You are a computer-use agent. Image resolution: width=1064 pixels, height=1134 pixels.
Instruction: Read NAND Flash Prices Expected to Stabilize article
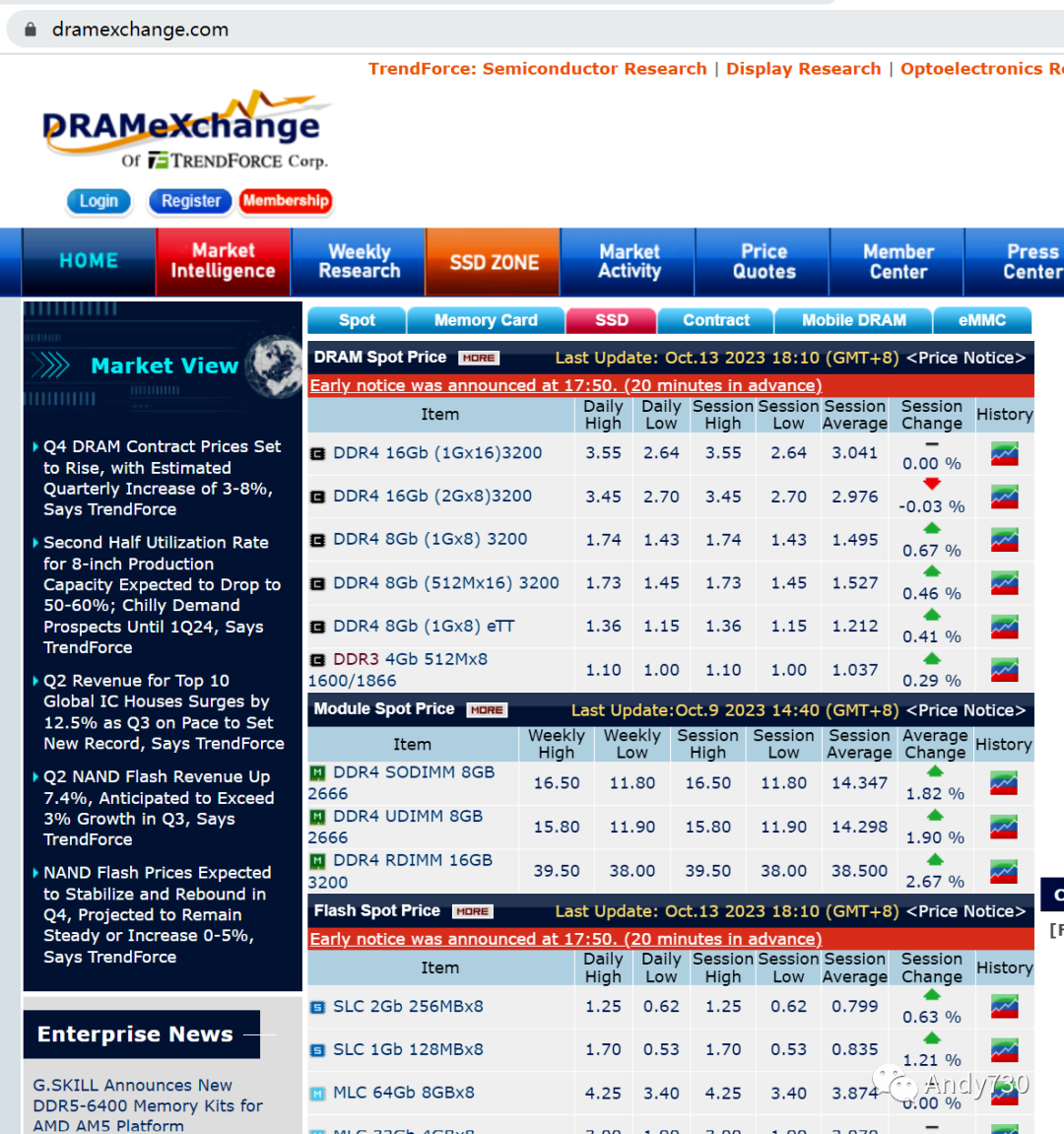[158, 914]
